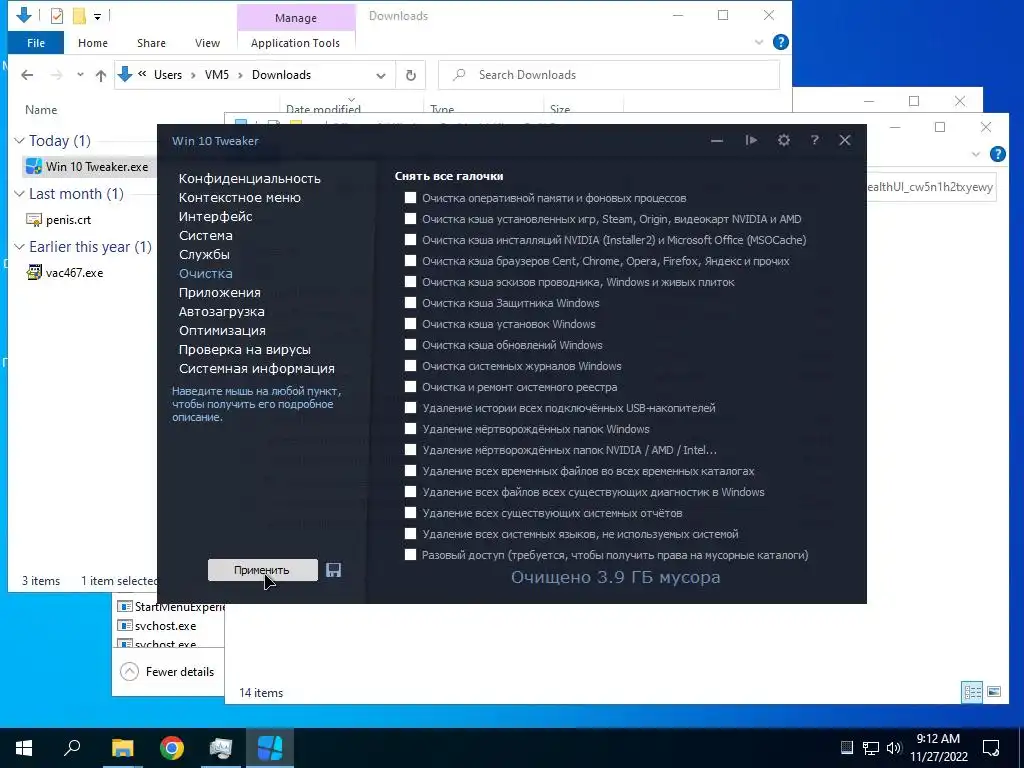Check 'Очистка и ремонт системного реестра'
Viewport: 1024px width, 768px height.
[x=410, y=387]
